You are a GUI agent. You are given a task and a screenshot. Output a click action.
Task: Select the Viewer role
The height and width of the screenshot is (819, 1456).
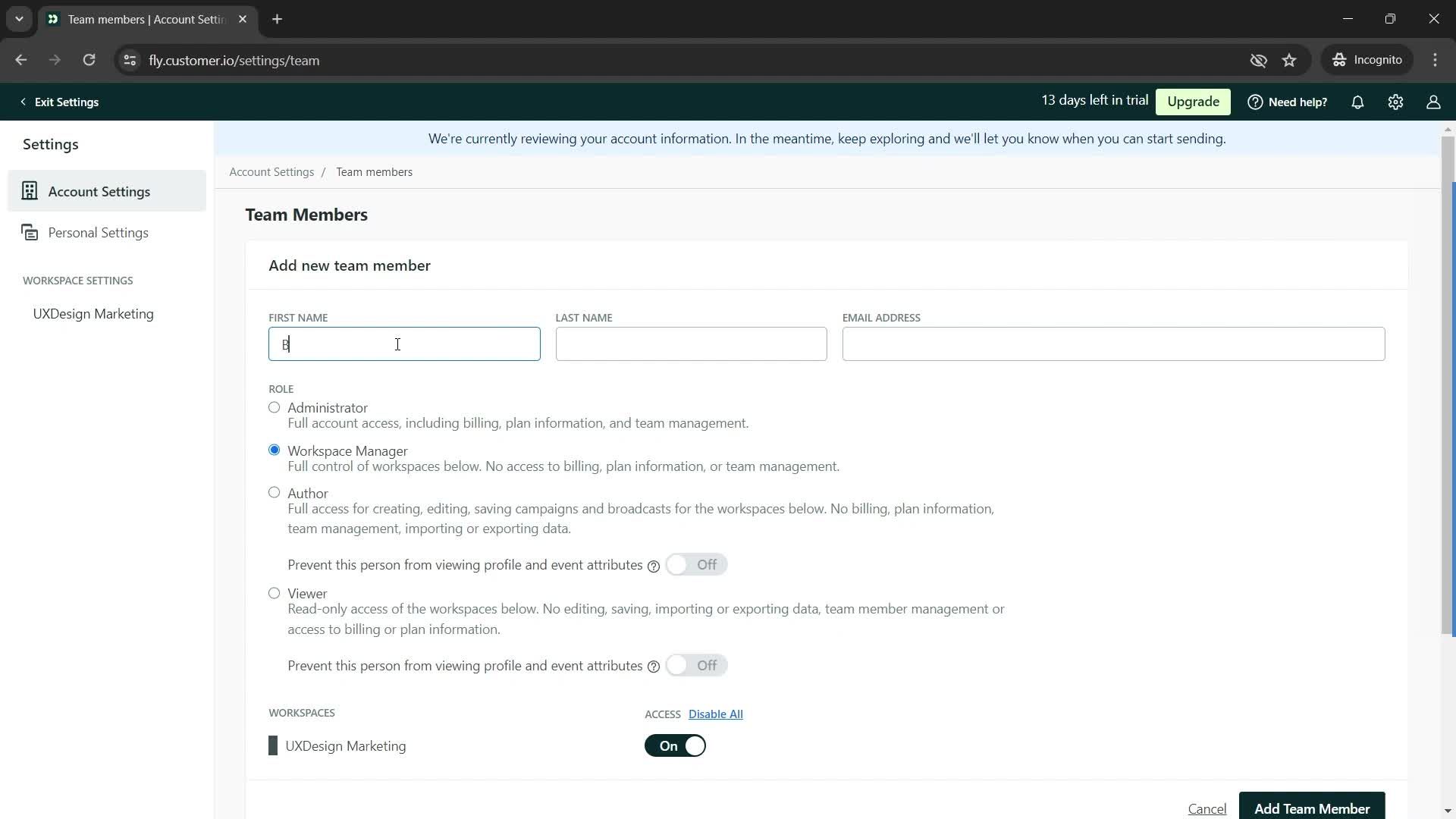coord(275,593)
